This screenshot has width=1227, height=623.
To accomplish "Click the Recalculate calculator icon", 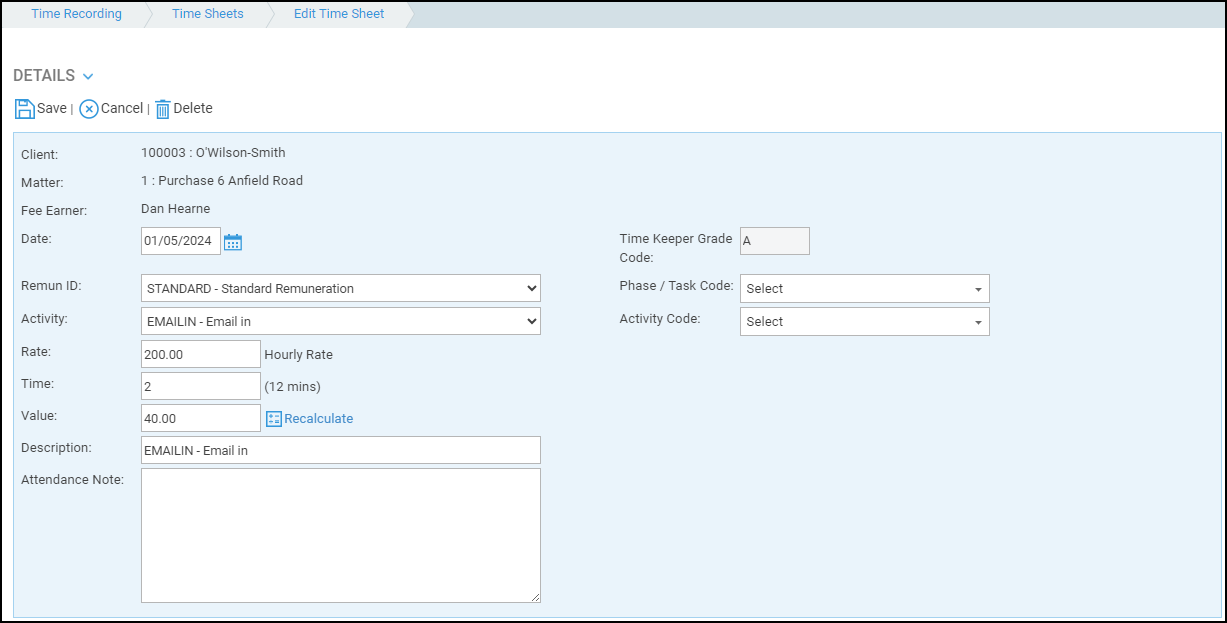I will coord(273,418).
